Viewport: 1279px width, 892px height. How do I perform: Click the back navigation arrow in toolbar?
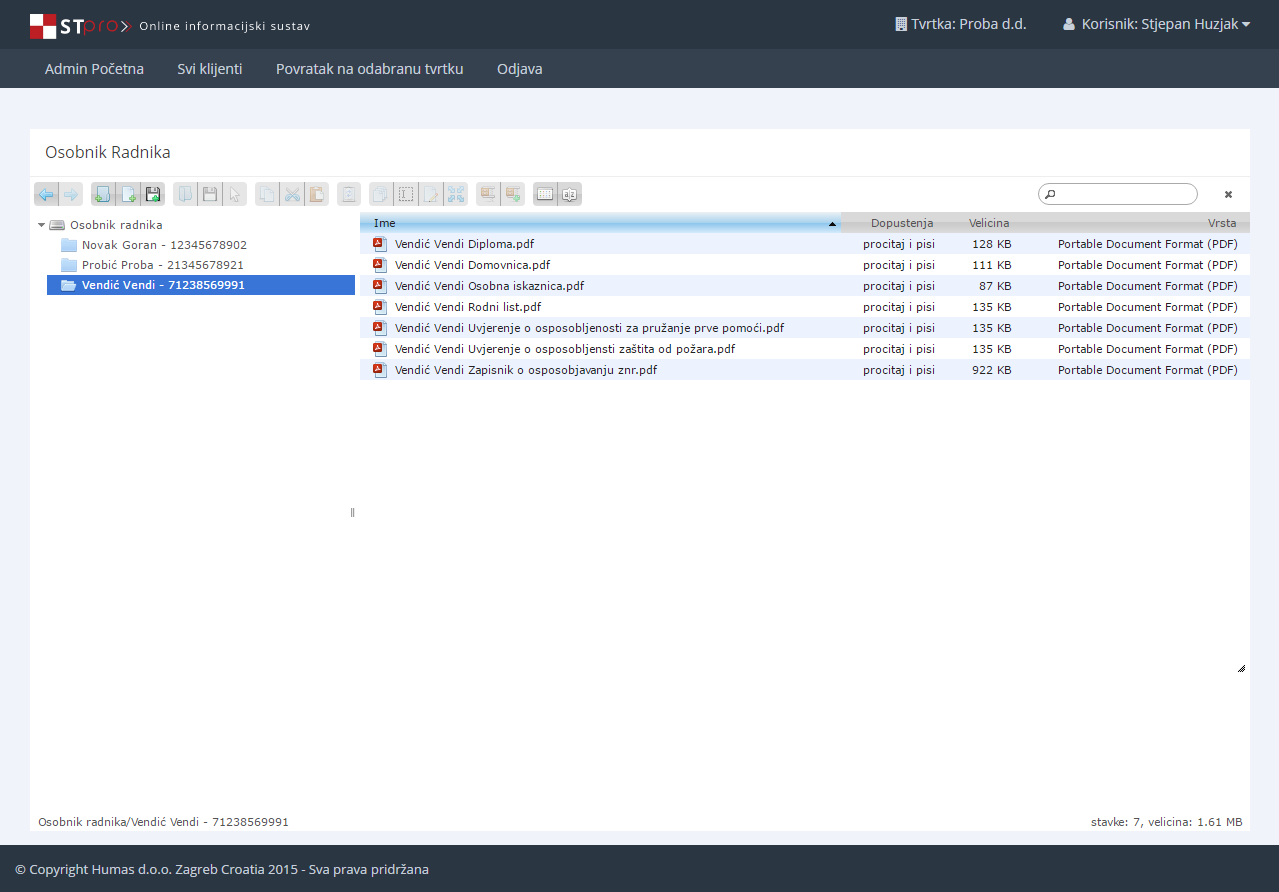pyautogui.click(x=46, y=194)
